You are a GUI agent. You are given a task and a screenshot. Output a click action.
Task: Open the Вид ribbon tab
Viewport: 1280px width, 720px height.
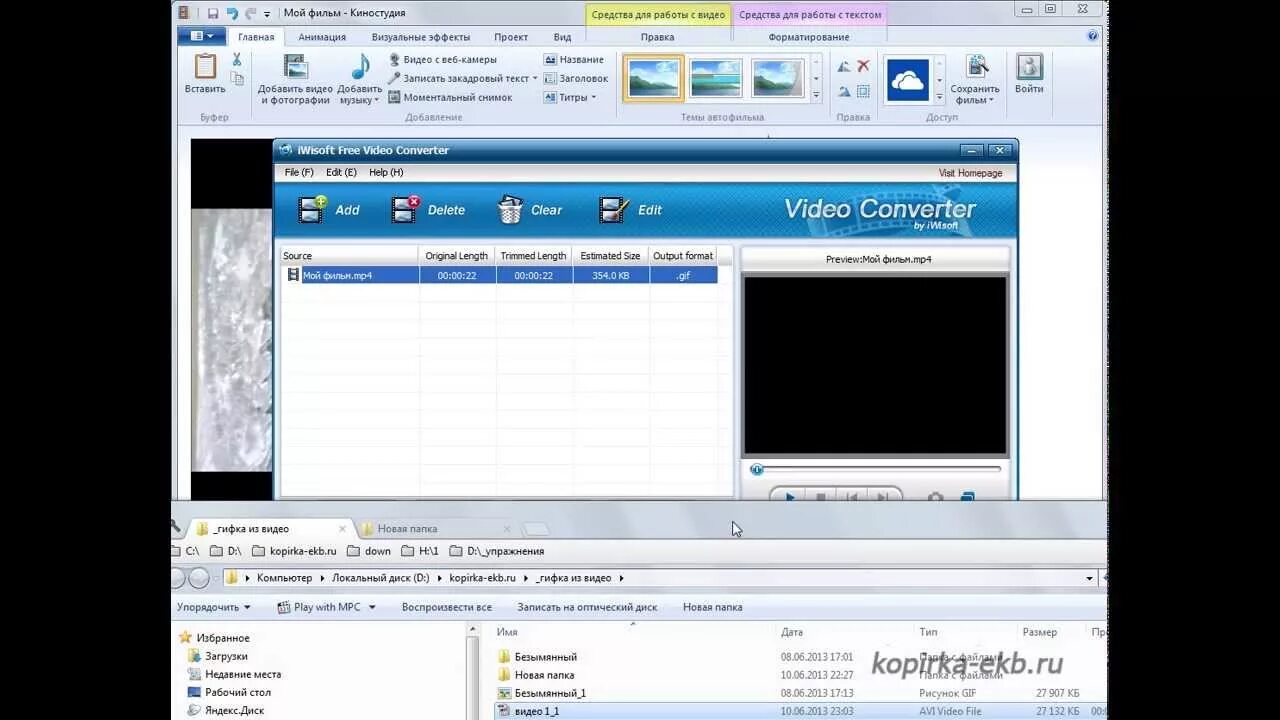coord(563,37)
